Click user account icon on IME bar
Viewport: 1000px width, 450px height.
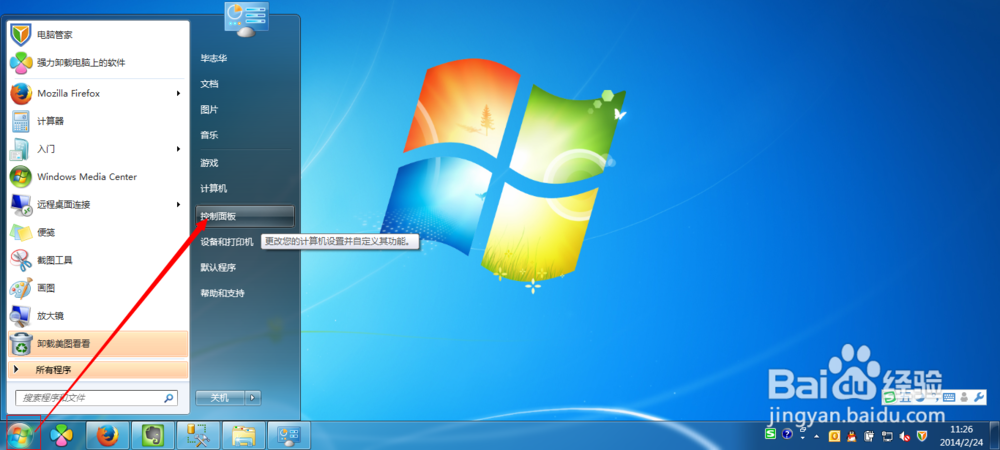(964, 397)
